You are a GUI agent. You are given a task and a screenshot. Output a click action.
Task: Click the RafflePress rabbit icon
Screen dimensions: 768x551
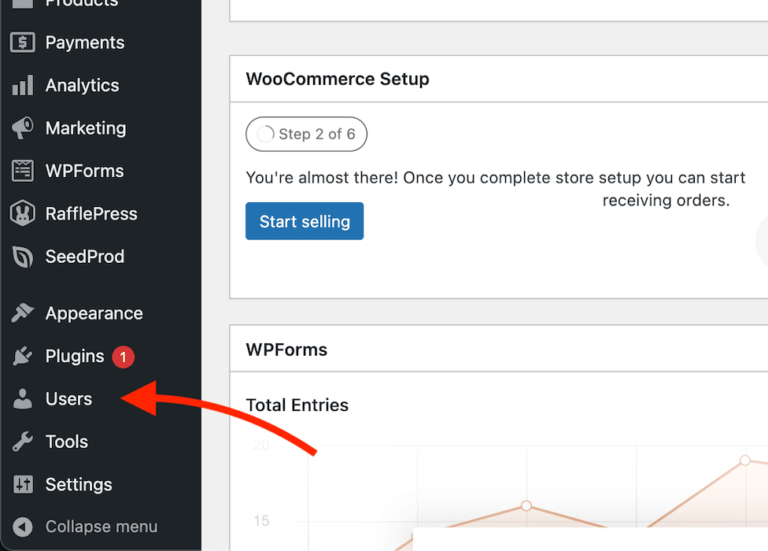[22, 214]
